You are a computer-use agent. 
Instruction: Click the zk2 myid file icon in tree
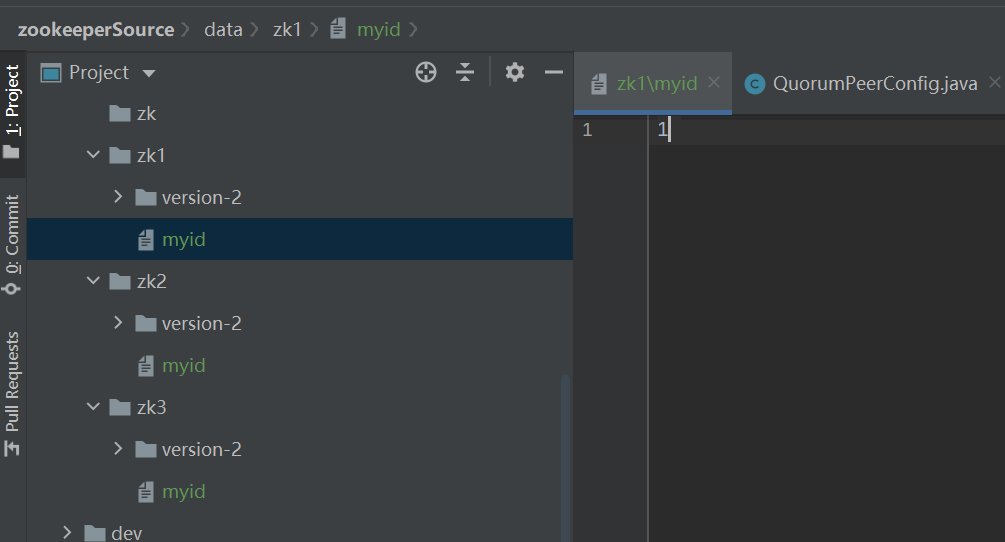coord(145,366)
